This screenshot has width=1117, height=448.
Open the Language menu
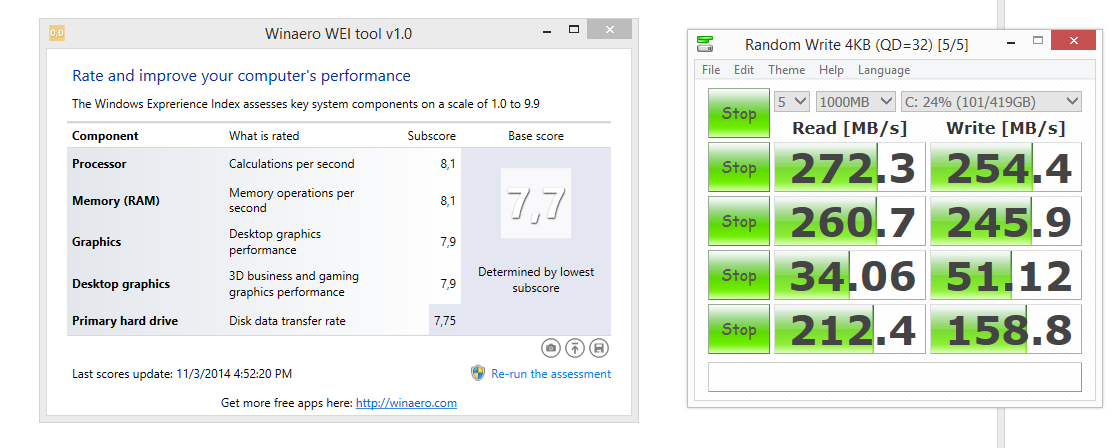(x=883, y=70)
